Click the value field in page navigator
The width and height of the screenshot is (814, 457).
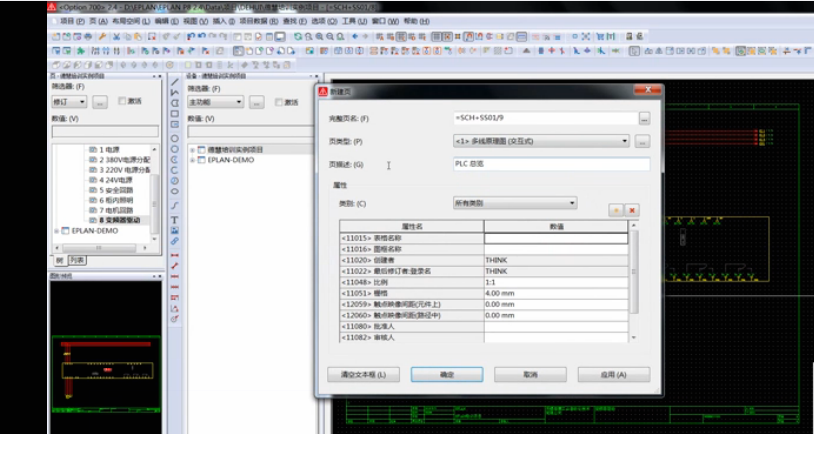click(x=105, y=131)
